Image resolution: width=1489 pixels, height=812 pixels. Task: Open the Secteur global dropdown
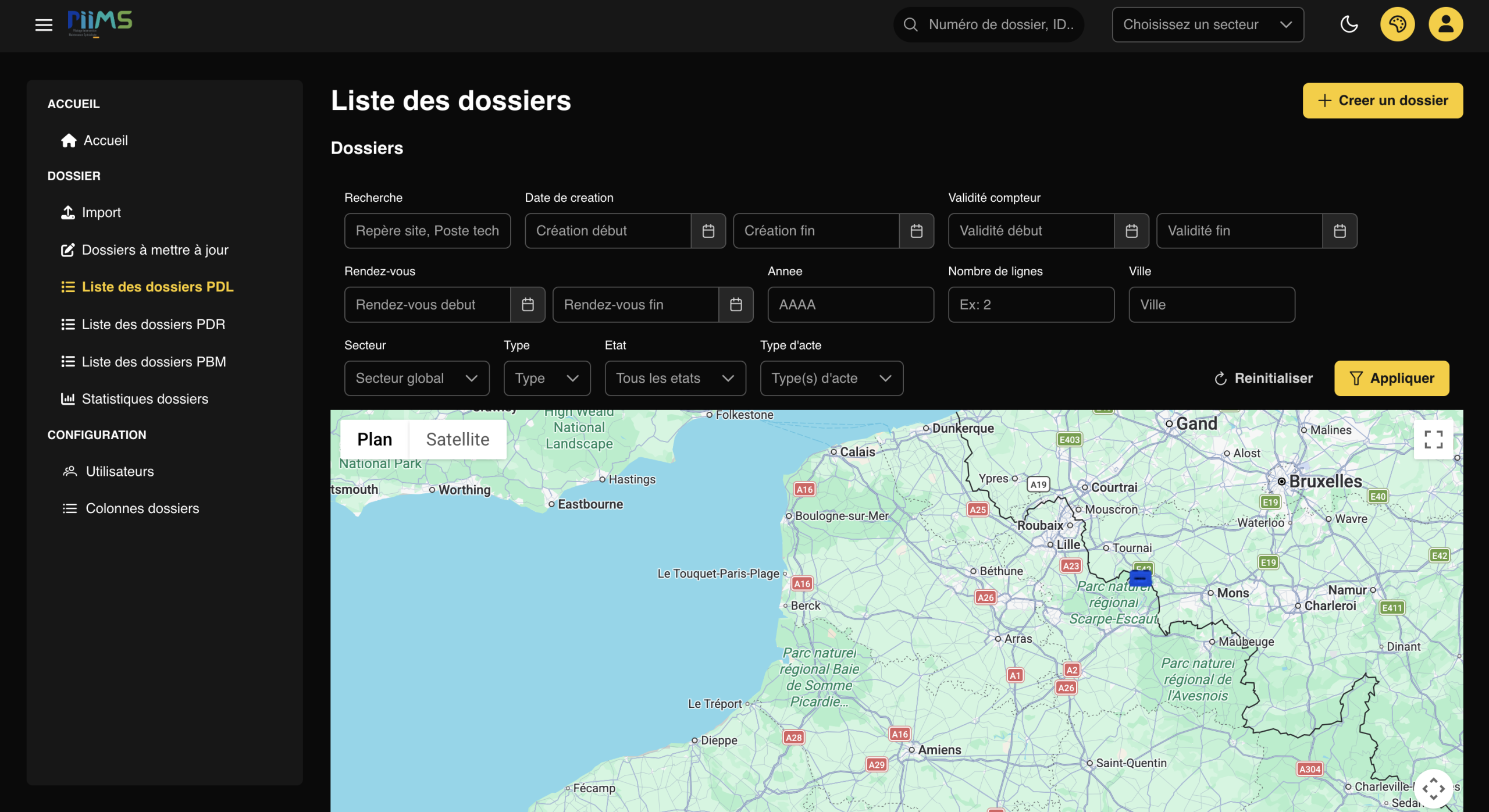pos(416,379)
